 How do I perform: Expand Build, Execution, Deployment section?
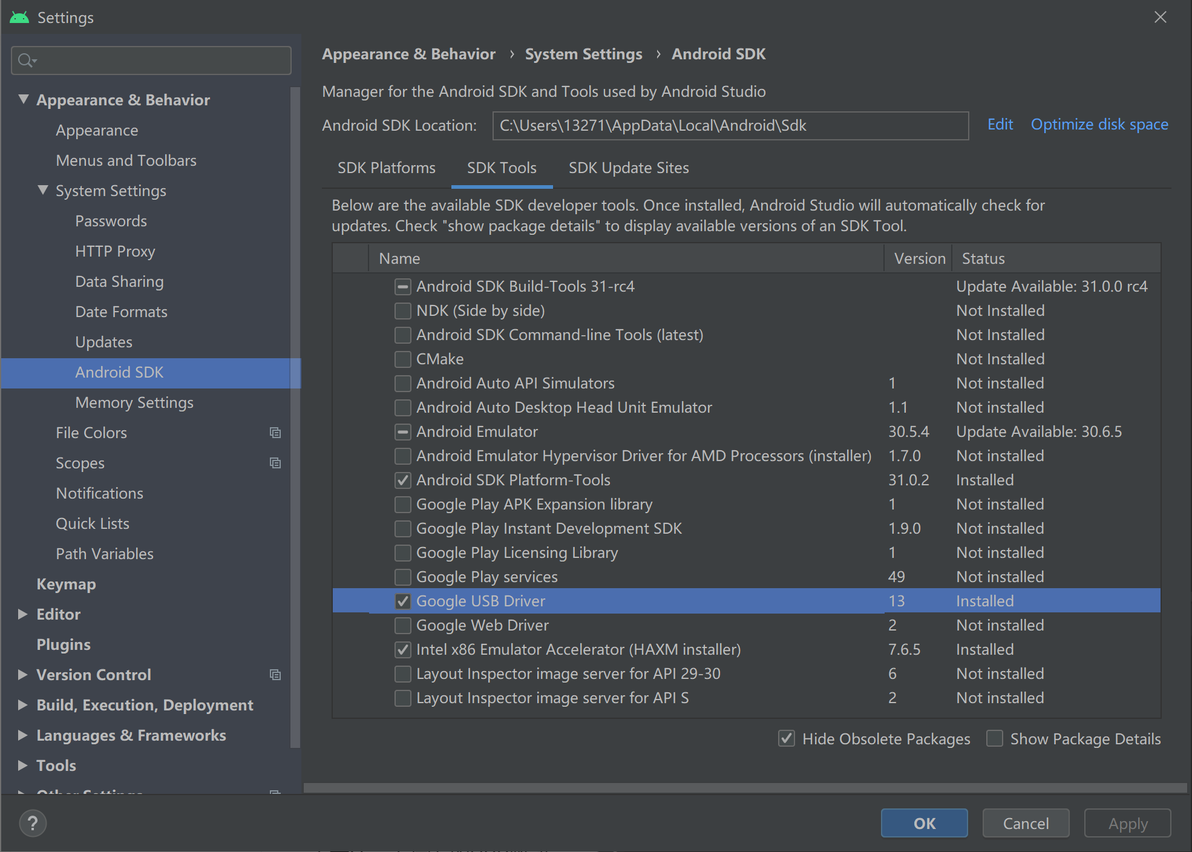(23, 705)
